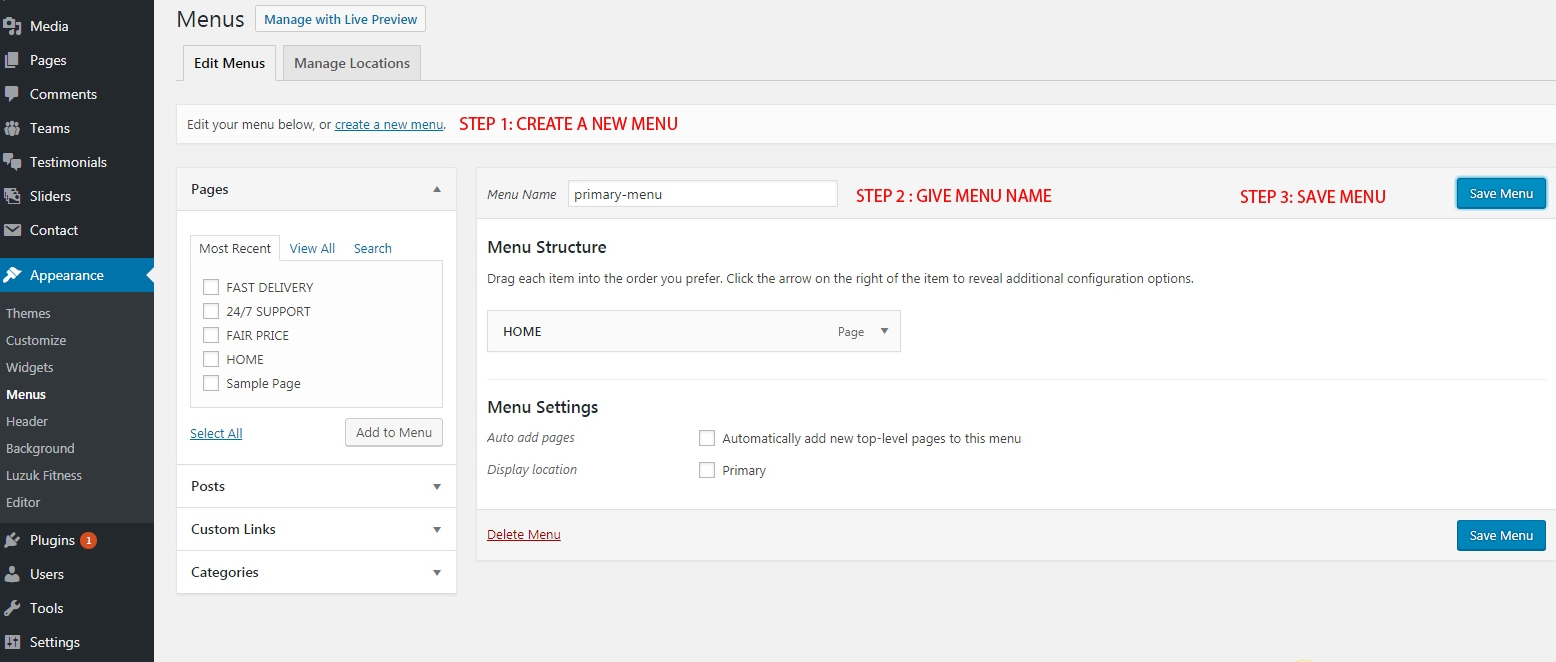Check the HOME page checkbox
The width and height of the screenshot is (1556, 662).
click(210, 359)
